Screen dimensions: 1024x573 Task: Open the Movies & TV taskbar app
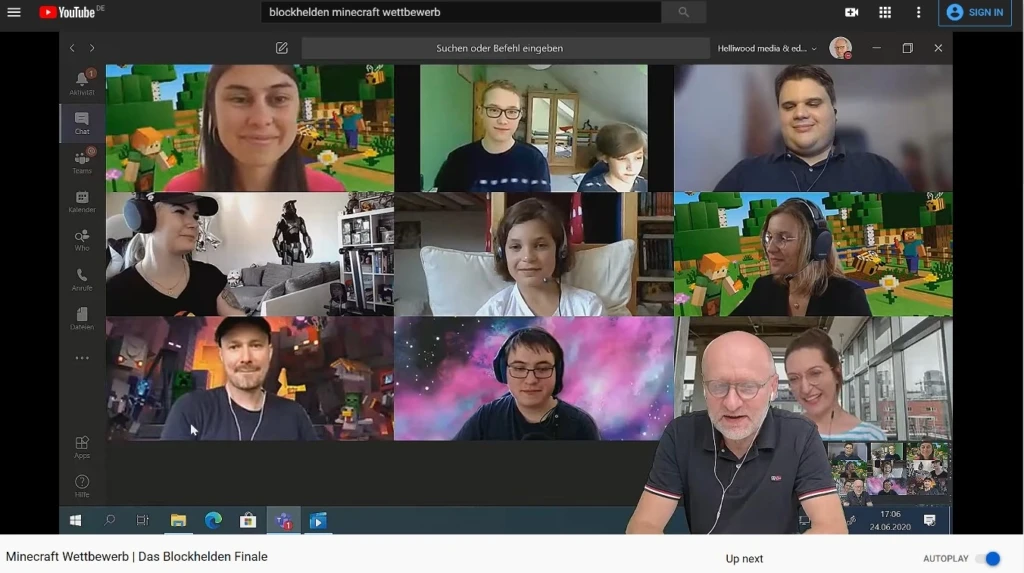point(317,520)
